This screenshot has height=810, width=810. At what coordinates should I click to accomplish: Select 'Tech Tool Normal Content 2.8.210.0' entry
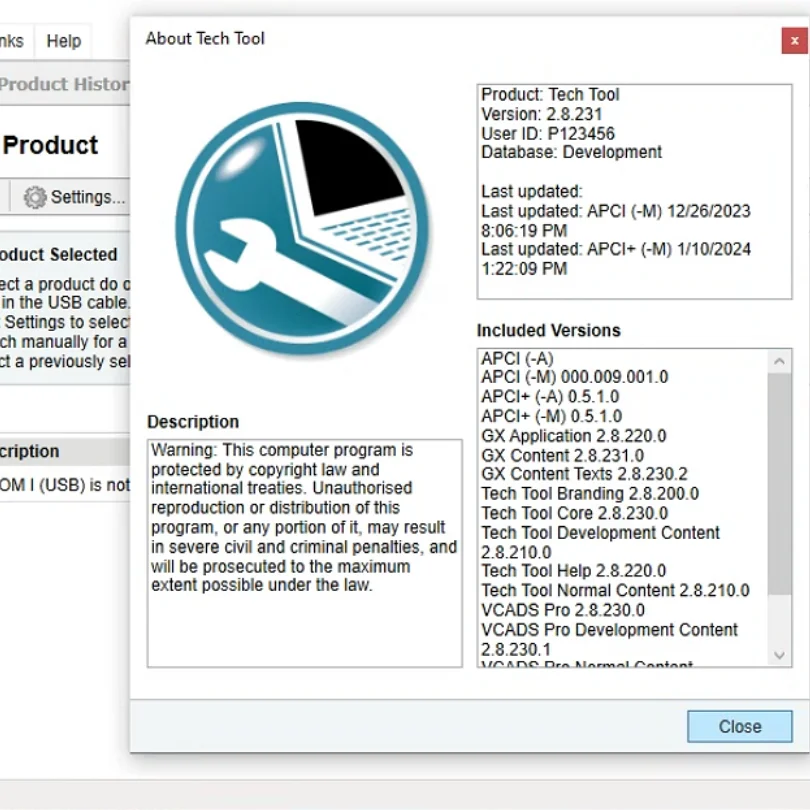click(615, 590)
